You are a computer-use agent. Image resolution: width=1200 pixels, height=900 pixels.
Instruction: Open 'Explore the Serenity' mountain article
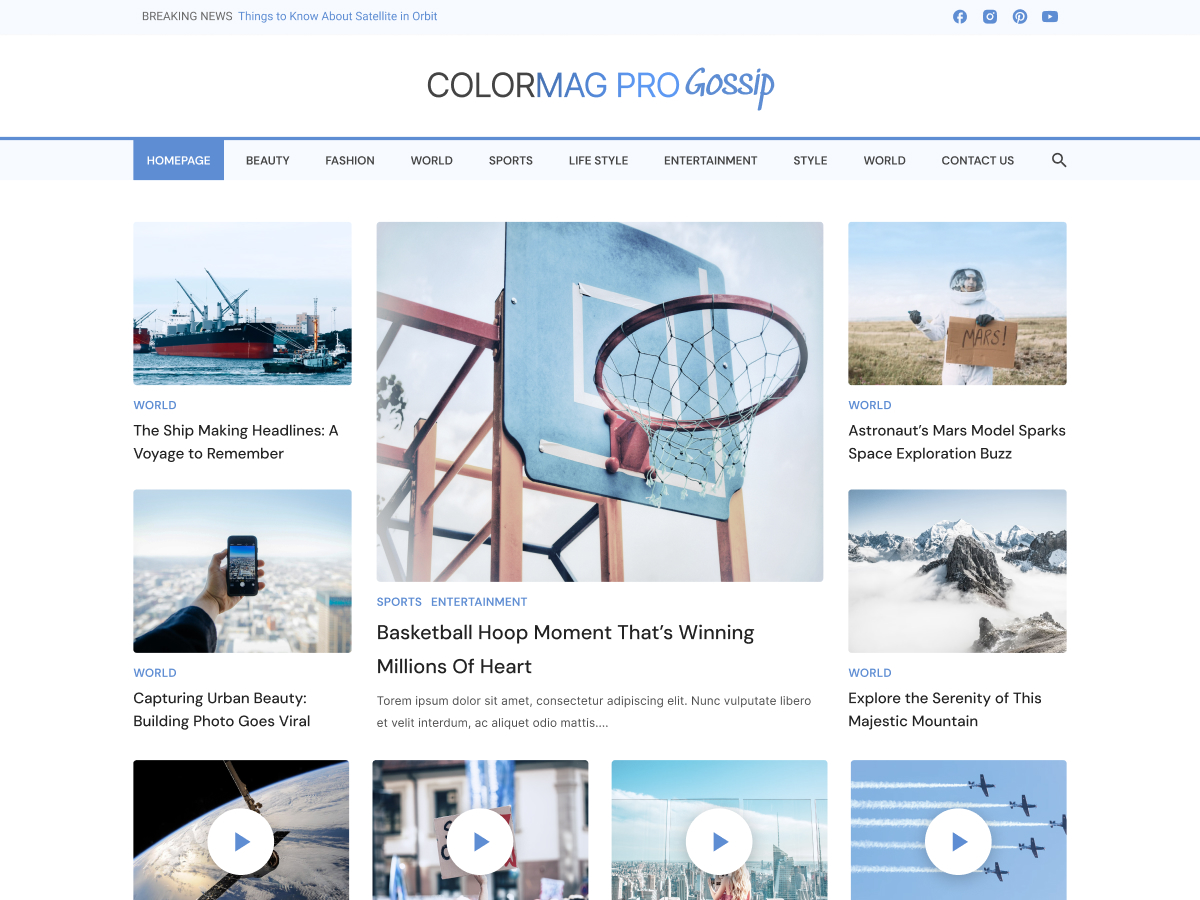[945, 710]
